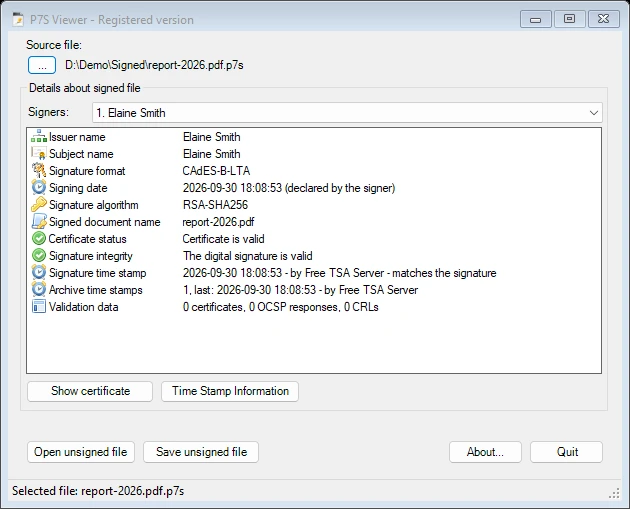Click the Quit button
Screen dimensions: 630x509
[567, 452]
